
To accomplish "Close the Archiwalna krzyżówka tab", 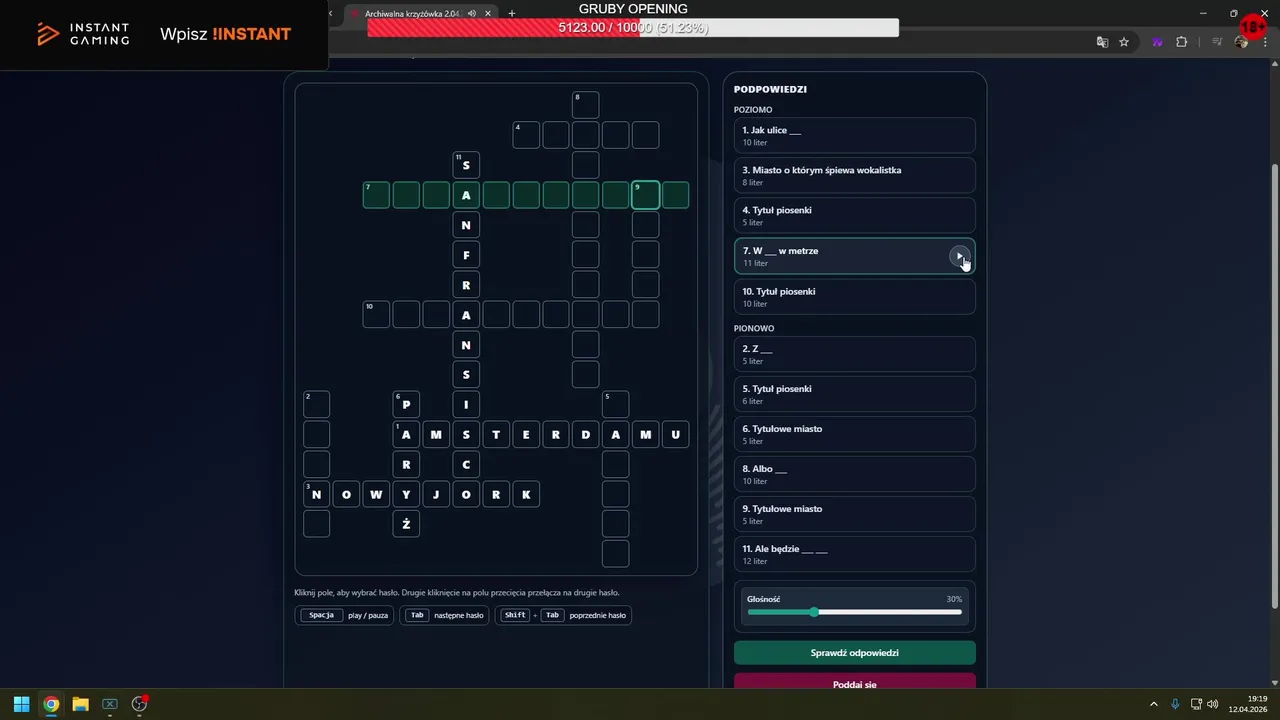I will (x=488, y=13).
